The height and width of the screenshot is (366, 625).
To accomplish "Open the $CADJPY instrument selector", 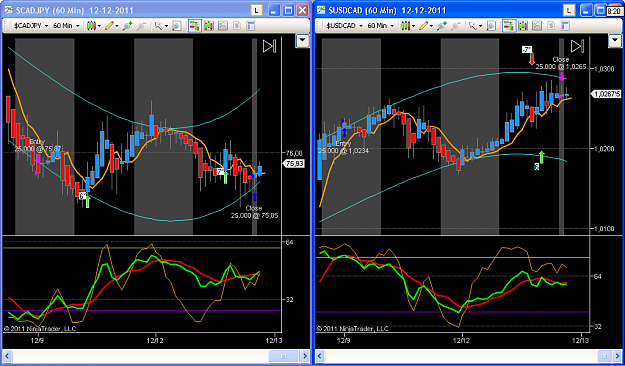I will pos(31,26).
